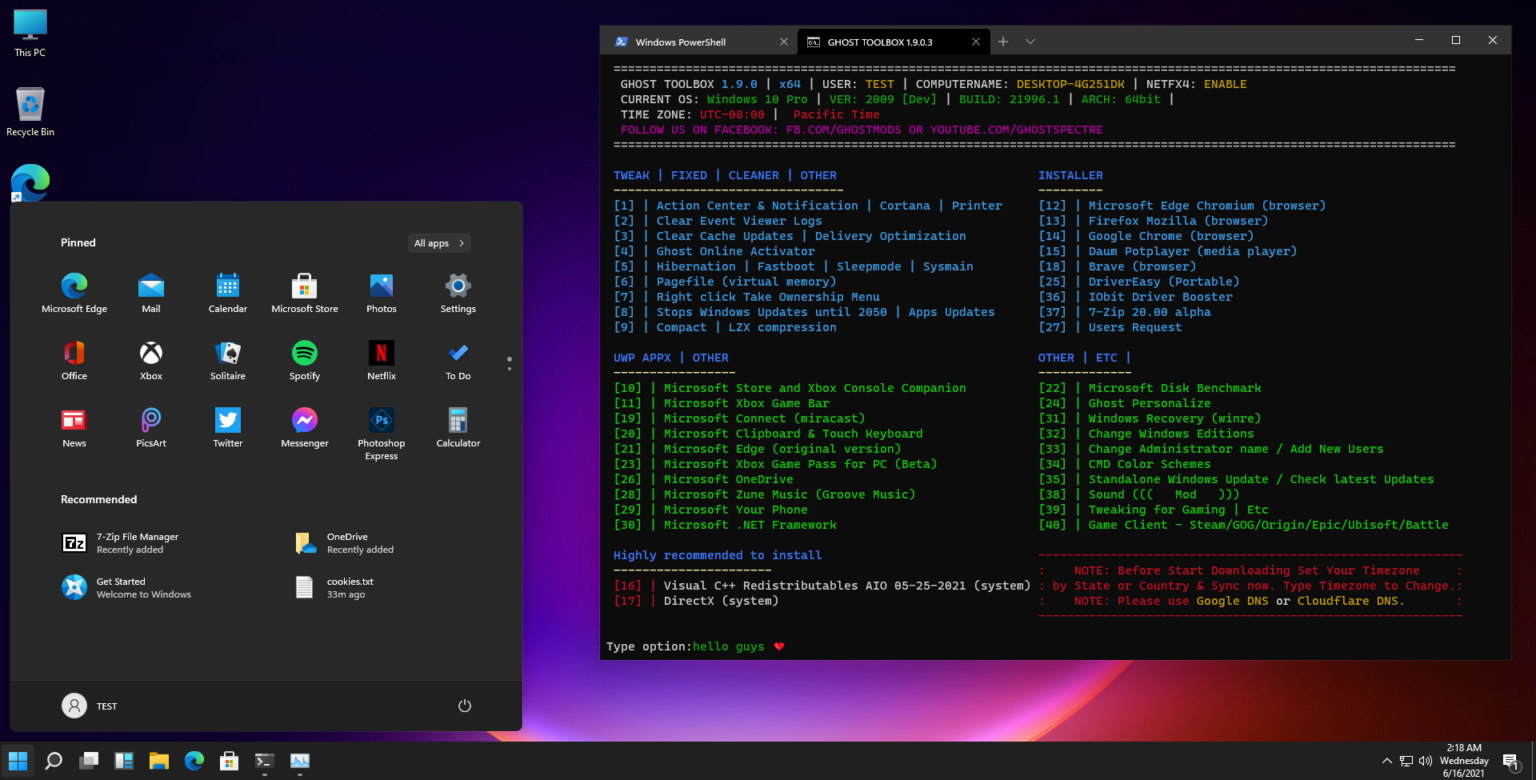1536x780 pixels.
Task: Click 'DirectX (system)' option line
Action: point(696,601)
